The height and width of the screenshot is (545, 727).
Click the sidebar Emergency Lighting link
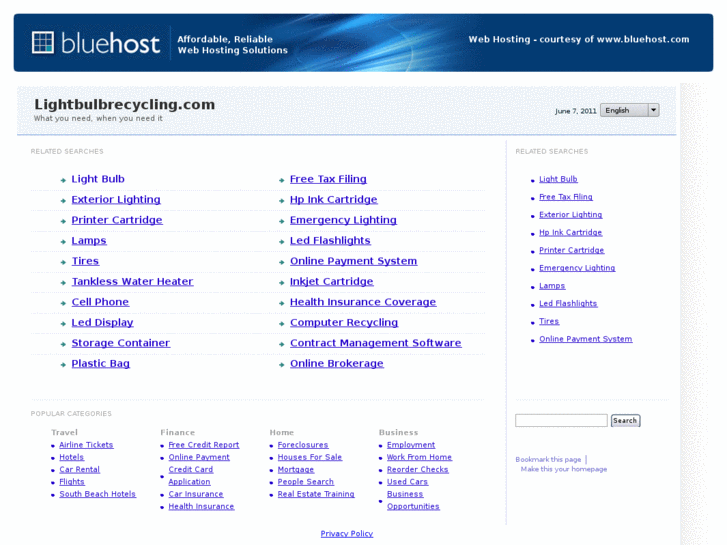[577, 268]
